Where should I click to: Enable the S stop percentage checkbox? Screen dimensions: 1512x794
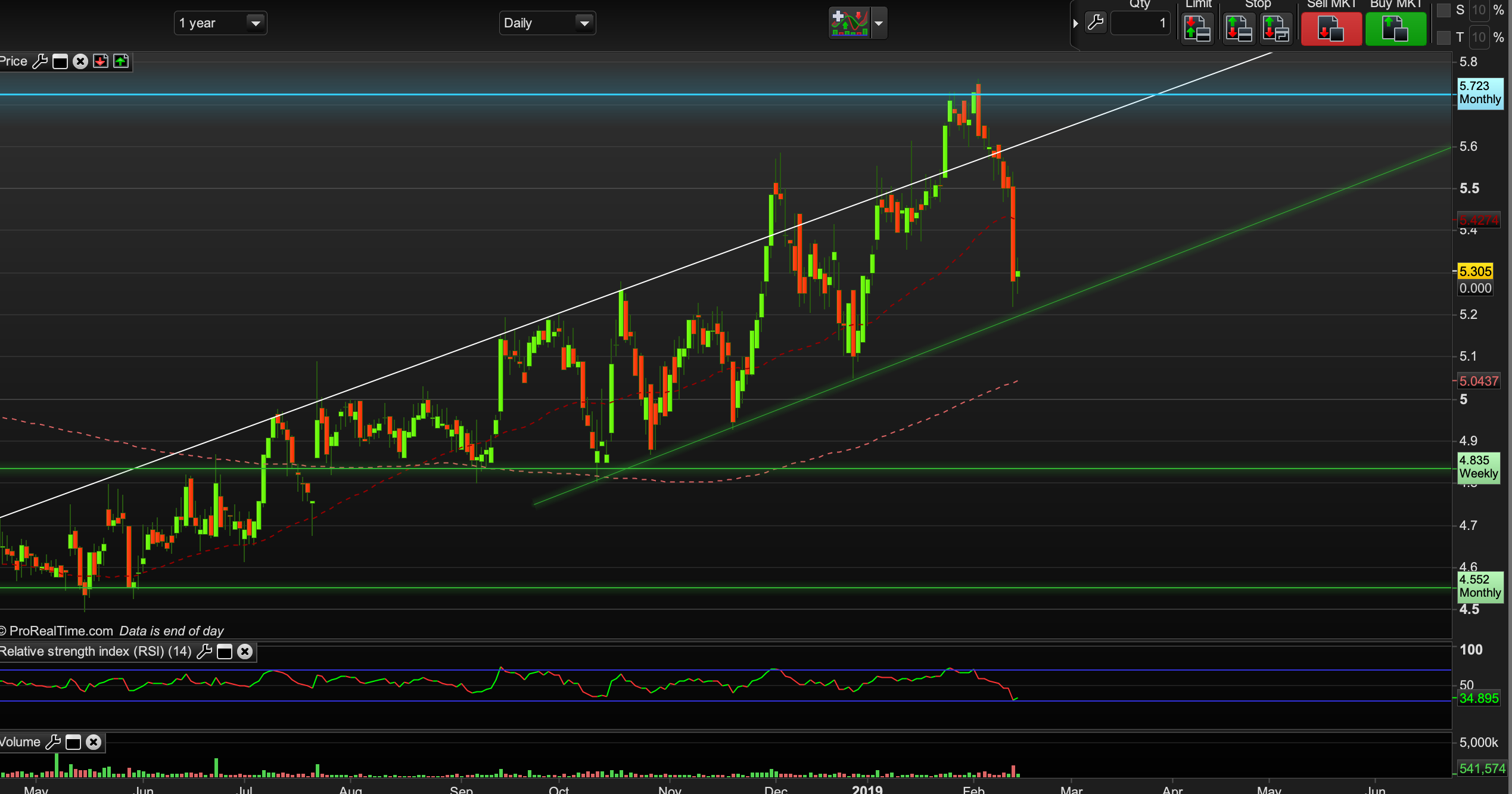point(1443,10)
